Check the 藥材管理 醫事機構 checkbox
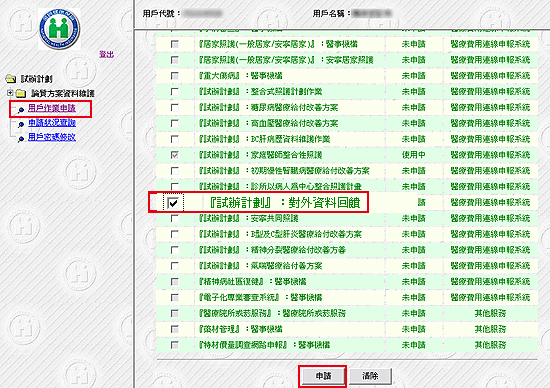Image resolution: width=550 pixels, height=388 pixels. [x=174, y=329]
